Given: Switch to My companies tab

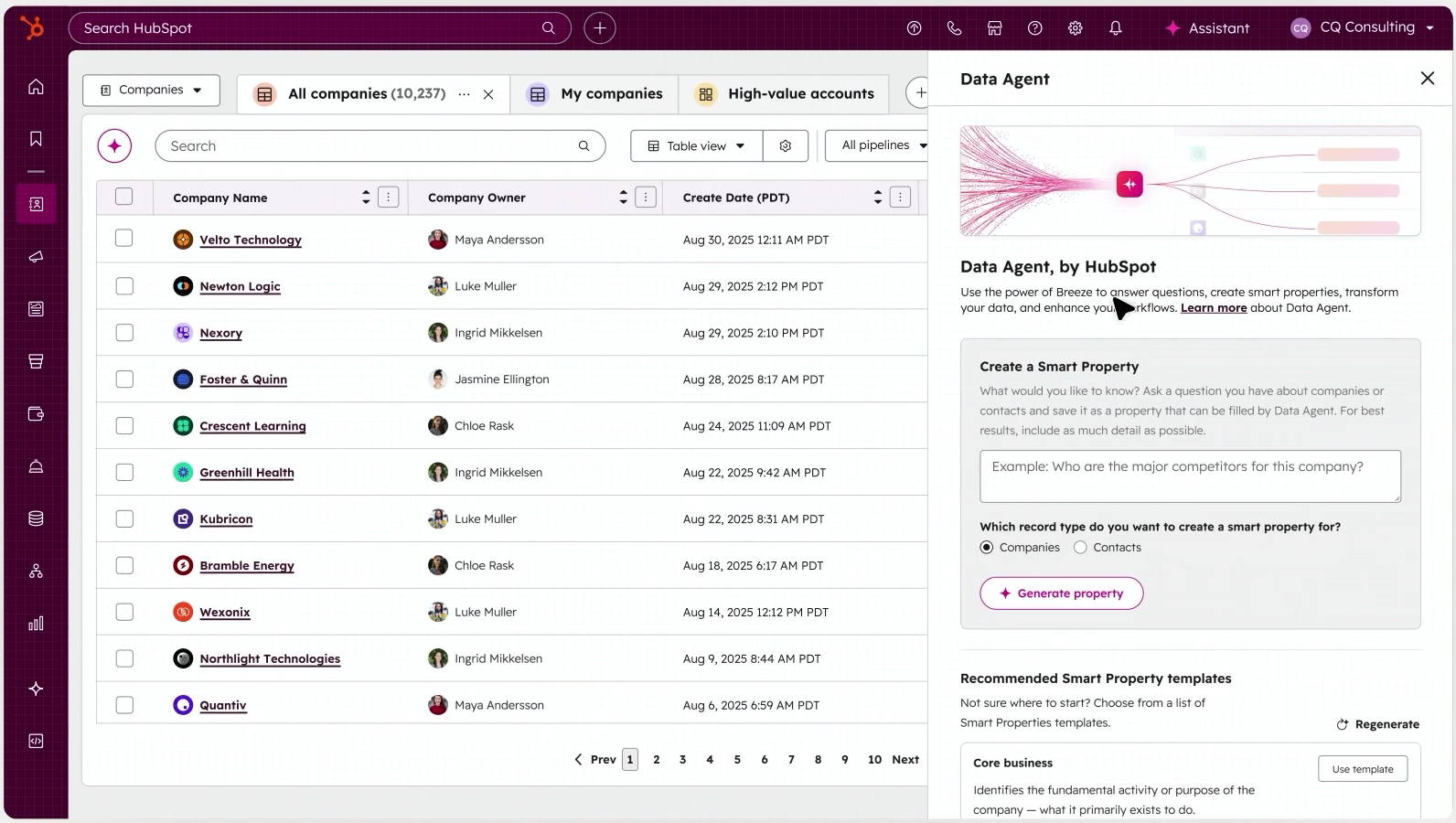Looking at the screenshot, I should point(594,94).
